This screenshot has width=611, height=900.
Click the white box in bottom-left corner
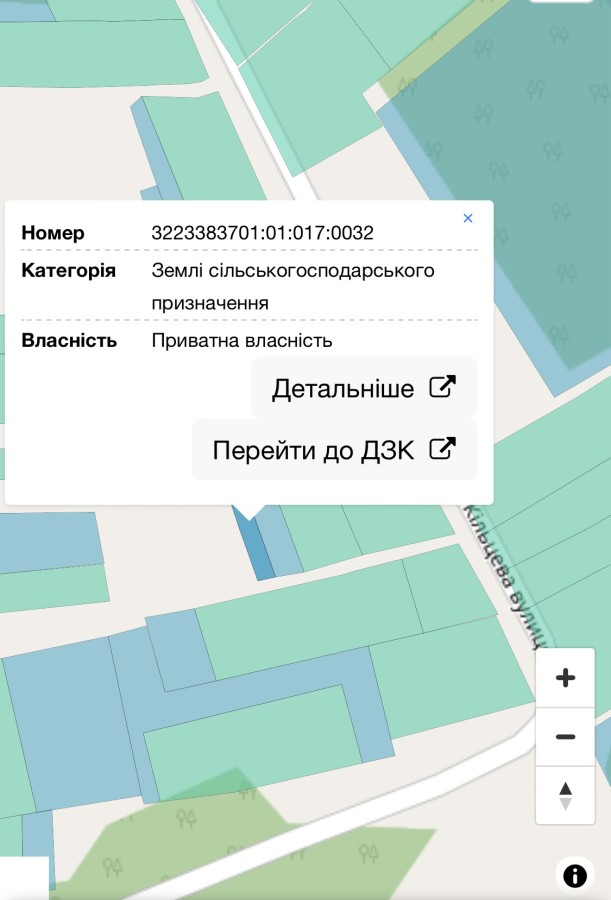[x=24, y=877]
